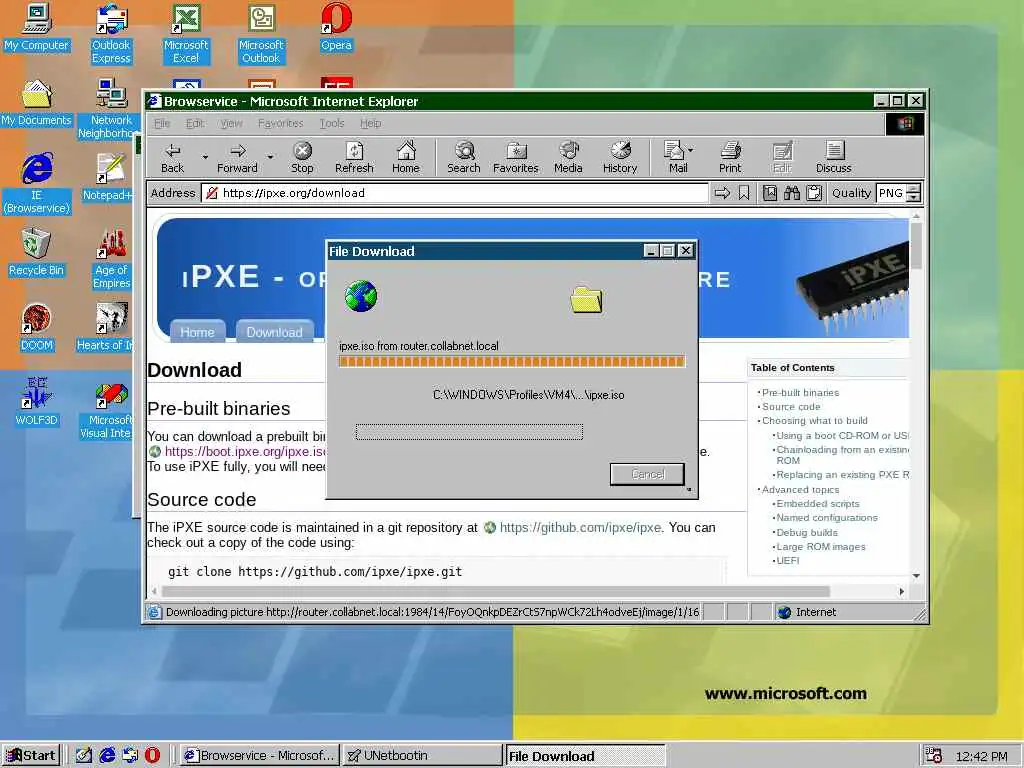Click the bookmark ribbon icon by address bar
Screen dimensions: 1024x768
pyautogui.click(x=744, y=193)
